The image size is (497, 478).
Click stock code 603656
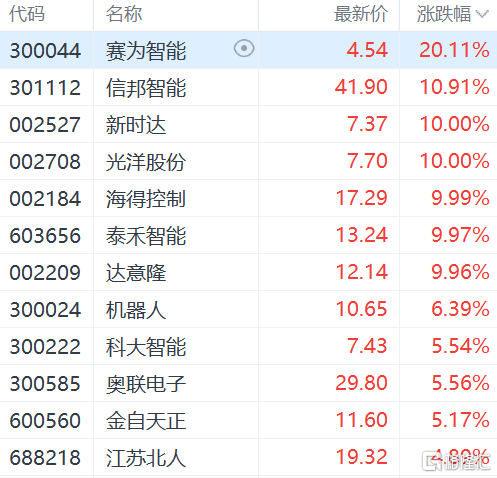tap(45, 236)
